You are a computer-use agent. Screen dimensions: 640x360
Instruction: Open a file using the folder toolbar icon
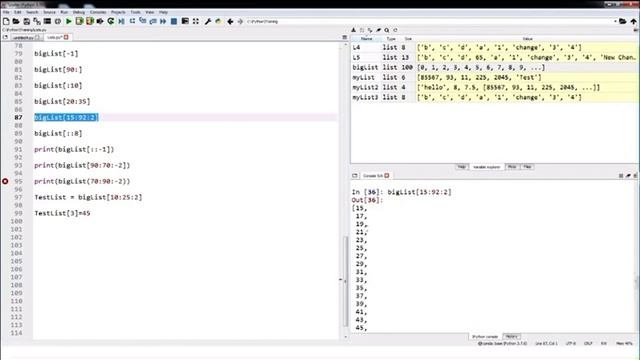(16, 21)
